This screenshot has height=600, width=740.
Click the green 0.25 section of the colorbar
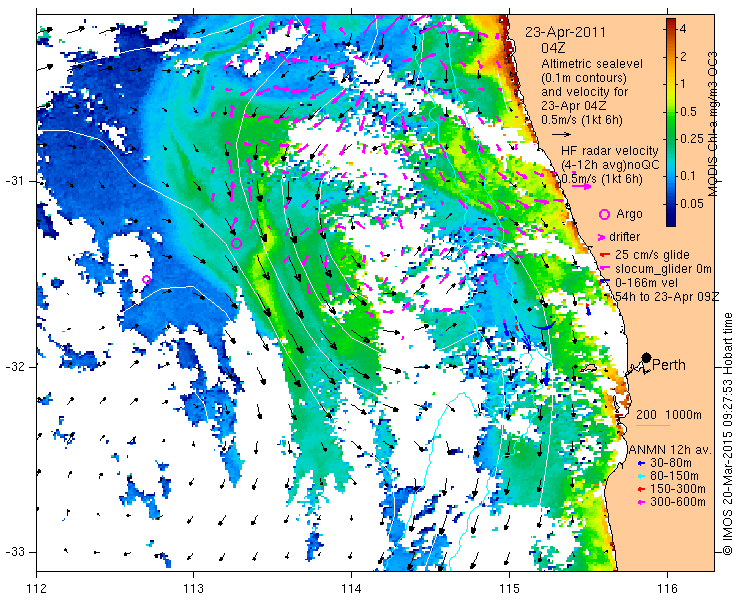click(670, 139)
